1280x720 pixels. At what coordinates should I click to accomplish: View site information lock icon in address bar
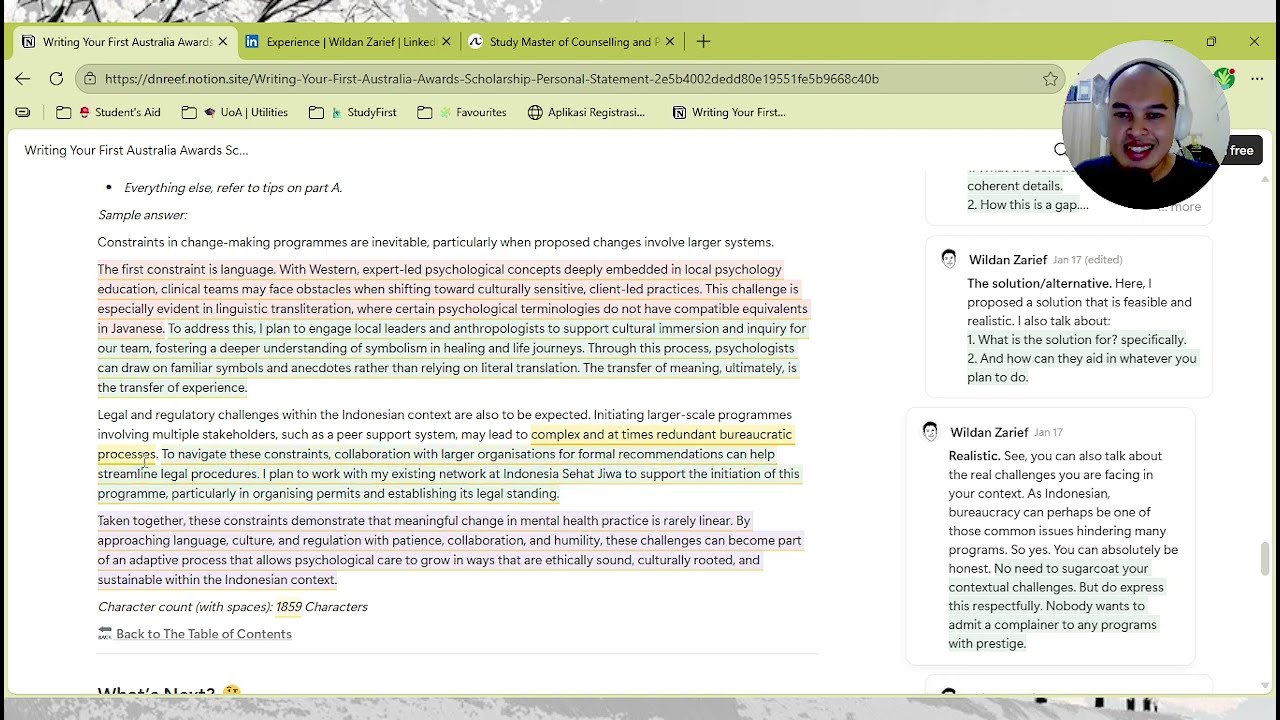coord(91,79)
